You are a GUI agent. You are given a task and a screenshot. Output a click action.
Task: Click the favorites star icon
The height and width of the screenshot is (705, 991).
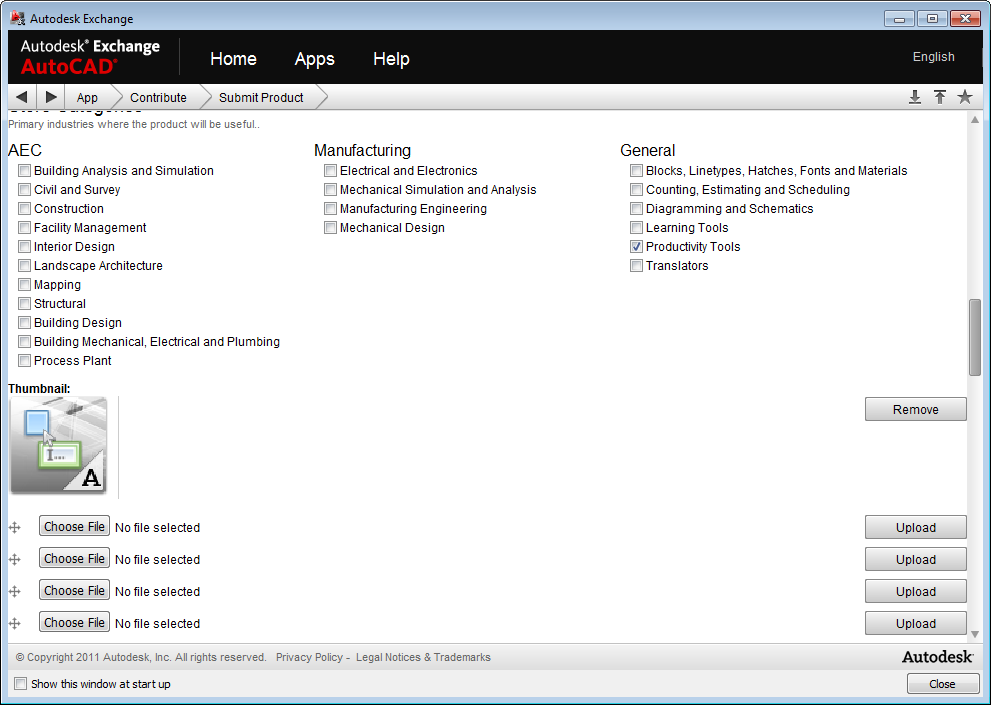click(x=965, y=97)
